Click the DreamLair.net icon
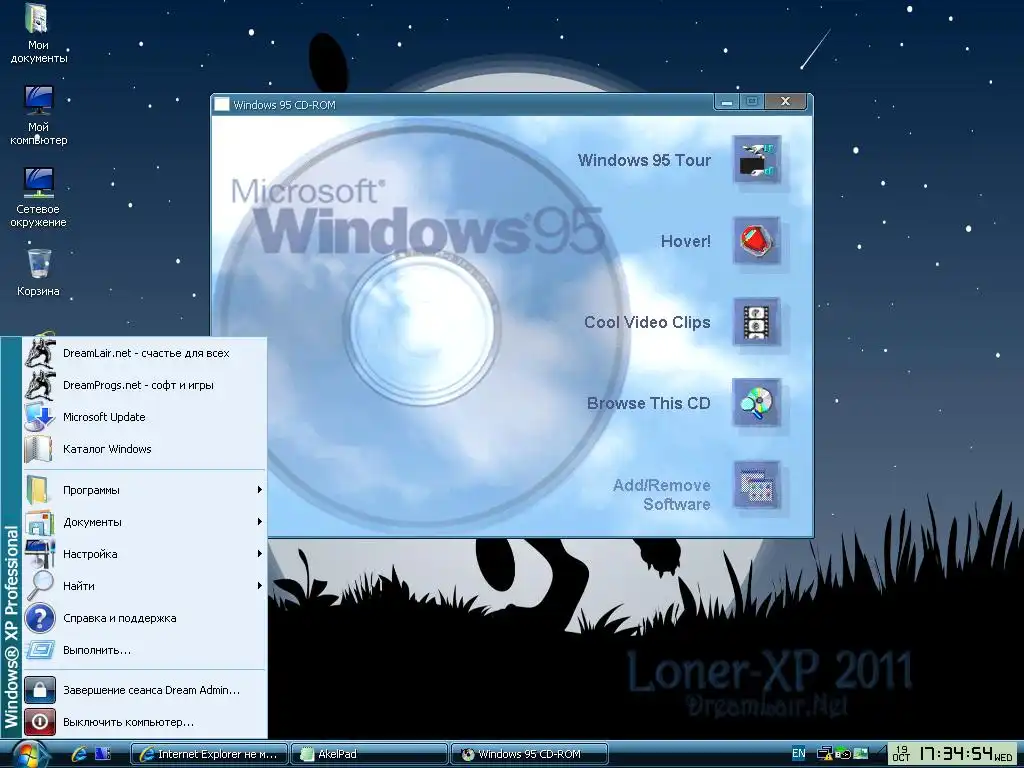The width and height of the screenshot is (1024, 768). (x=39, y=353)
